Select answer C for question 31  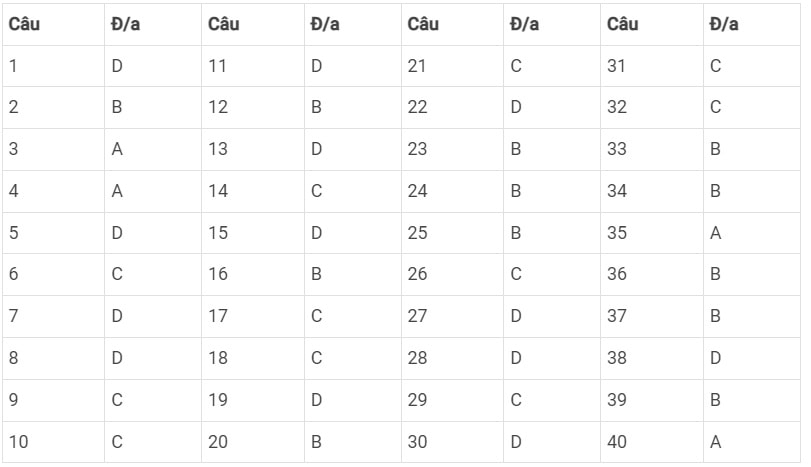click(x=752, y=66)
